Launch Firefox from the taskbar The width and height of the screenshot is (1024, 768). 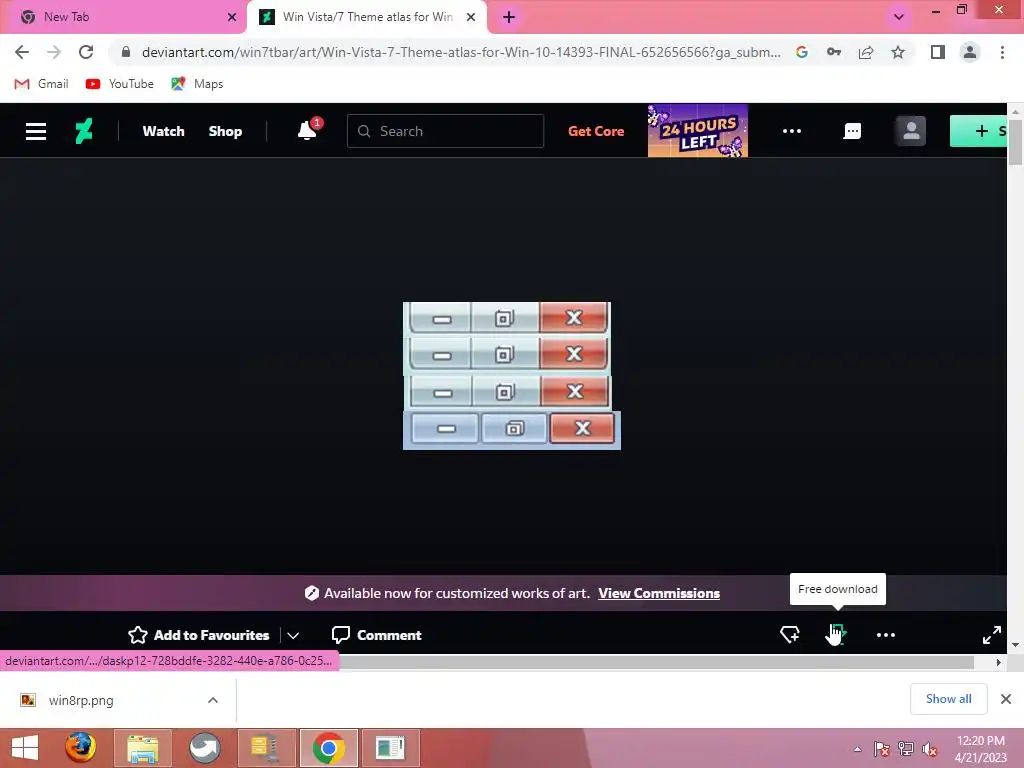point(80,748)
